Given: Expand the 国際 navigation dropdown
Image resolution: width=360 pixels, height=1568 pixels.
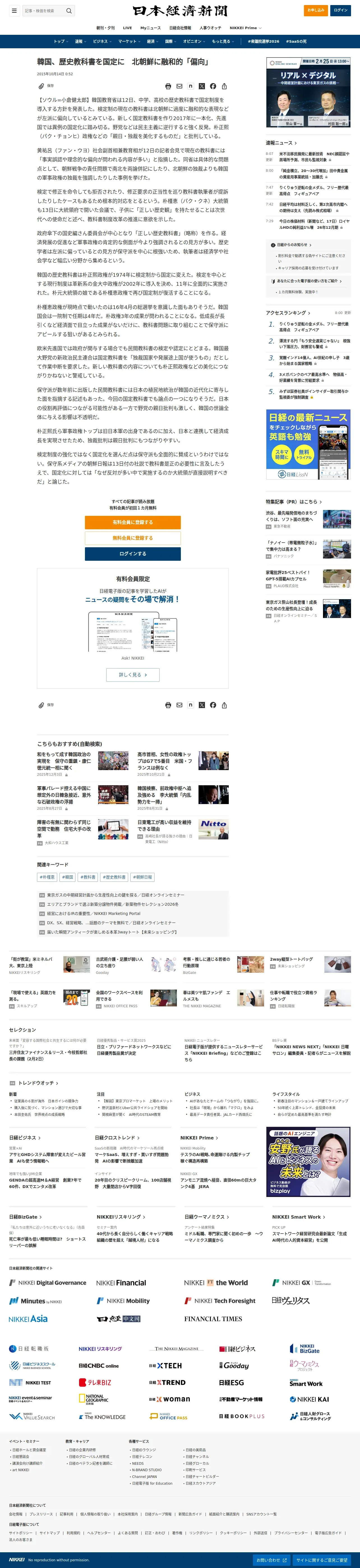Looking at the screenshot, I should [171, 41].
